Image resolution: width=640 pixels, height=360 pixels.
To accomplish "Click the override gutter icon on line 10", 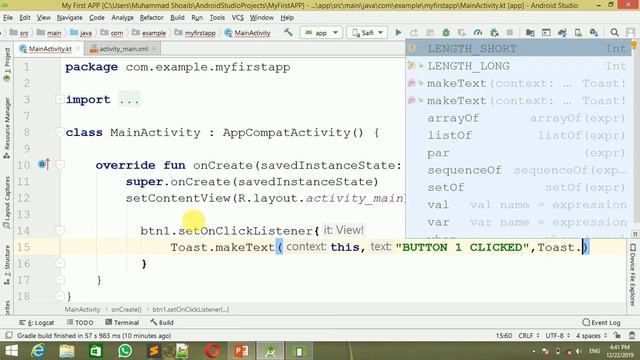I will click(43, 164).
